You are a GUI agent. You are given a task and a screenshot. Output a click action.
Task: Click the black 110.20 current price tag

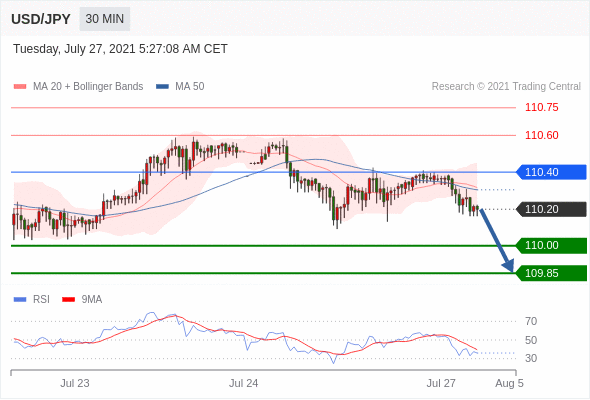pyautogui.click(x=551, y=209)
